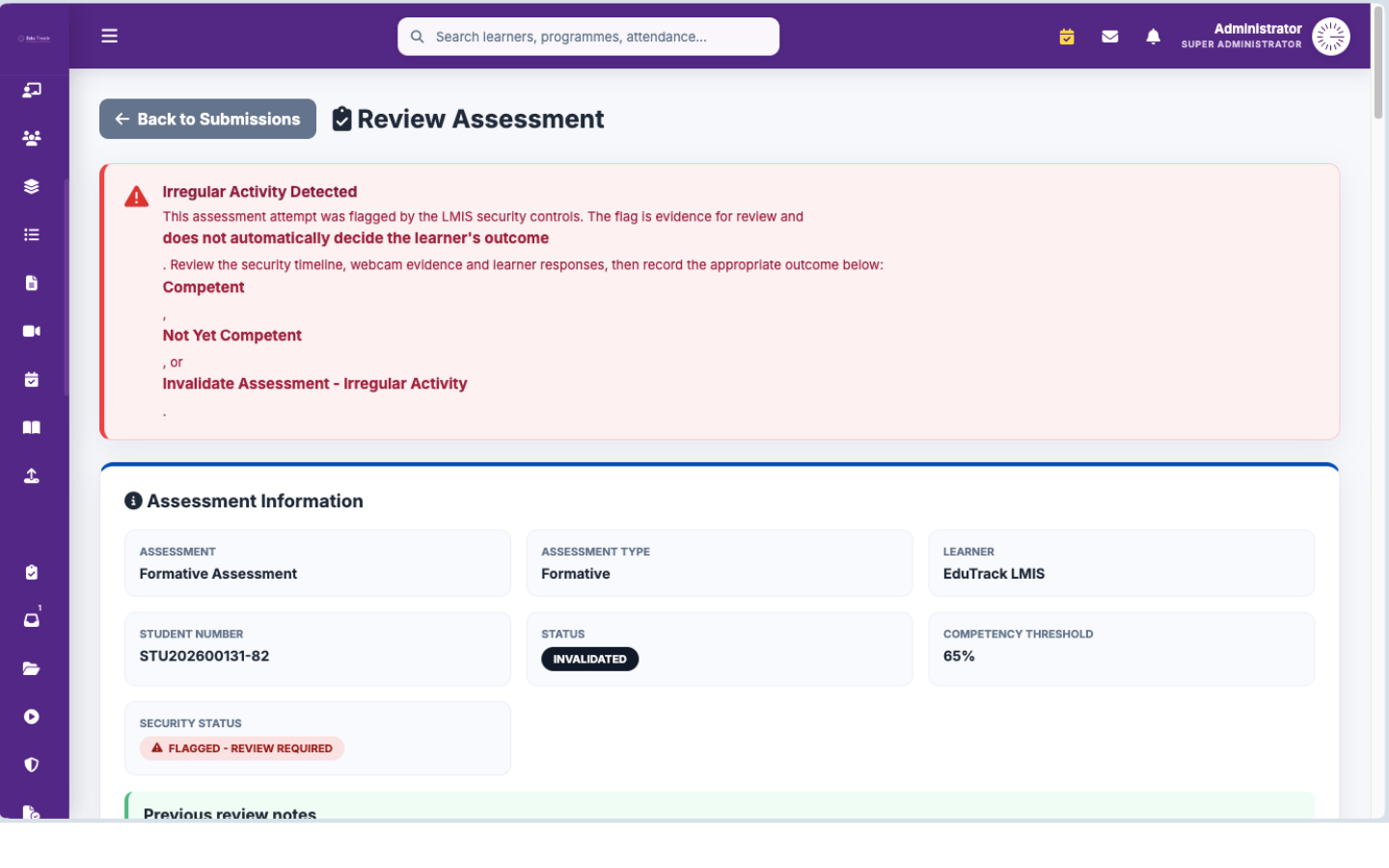Open the bulleted list sidebar icon
Viewport: 1389px width, 868px height.
(x=32, y=234)
